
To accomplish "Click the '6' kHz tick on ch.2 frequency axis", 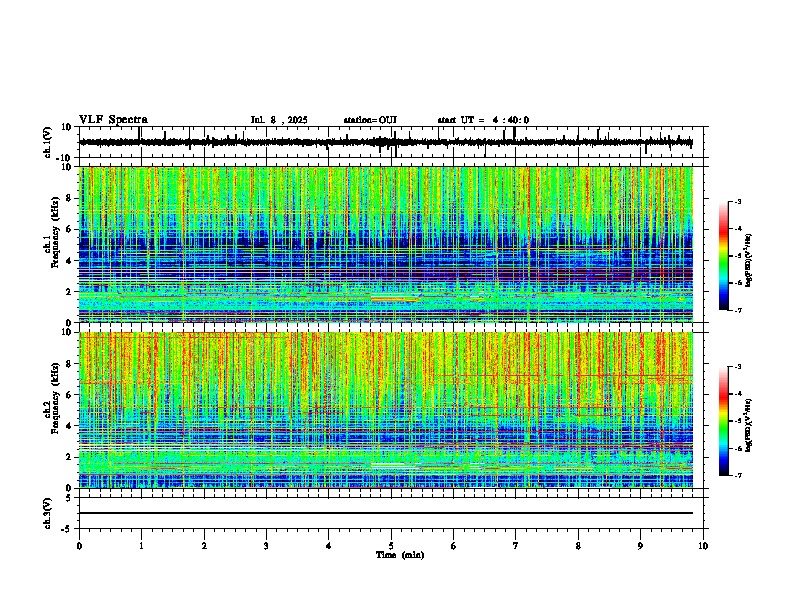I will click(70, 395).
